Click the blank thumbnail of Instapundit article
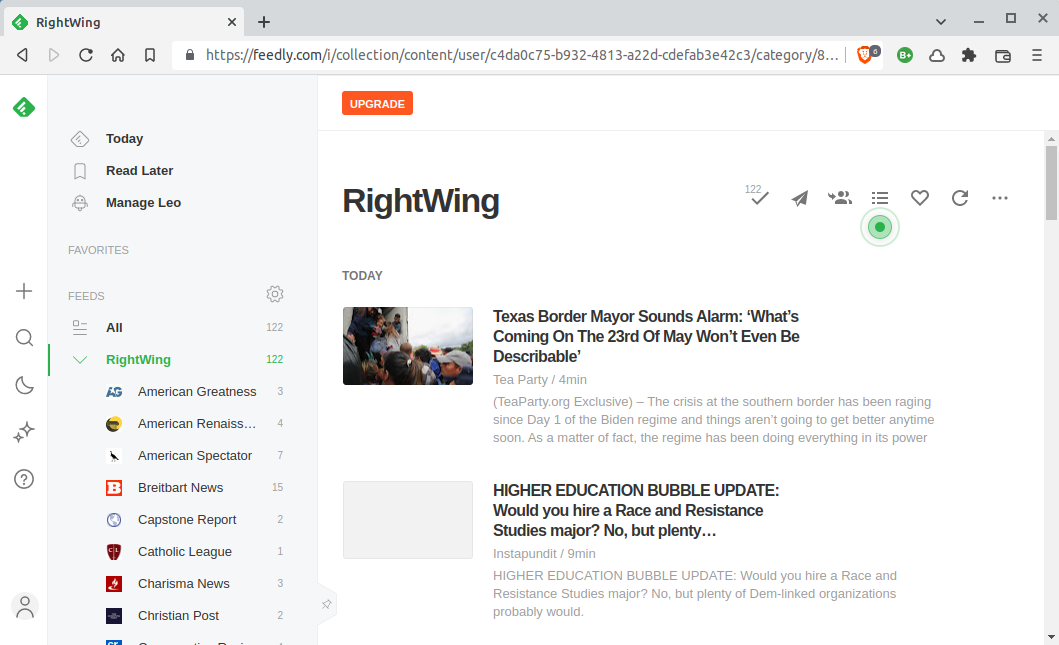Image resolution: width=1059 pixels, height=645 pixels. [408, 520]
